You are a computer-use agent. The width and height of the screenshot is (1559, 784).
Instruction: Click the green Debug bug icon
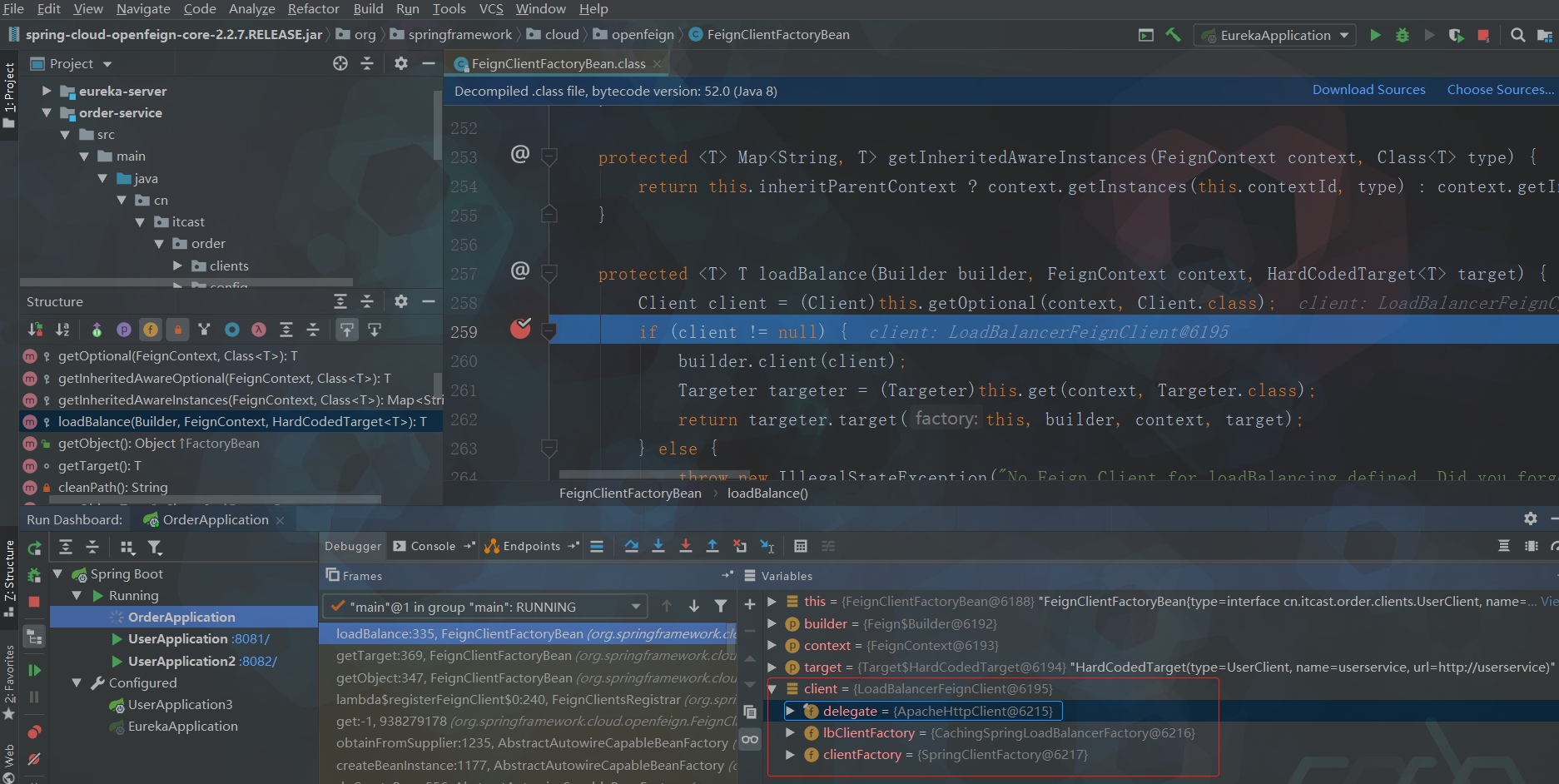(1403, 35)
